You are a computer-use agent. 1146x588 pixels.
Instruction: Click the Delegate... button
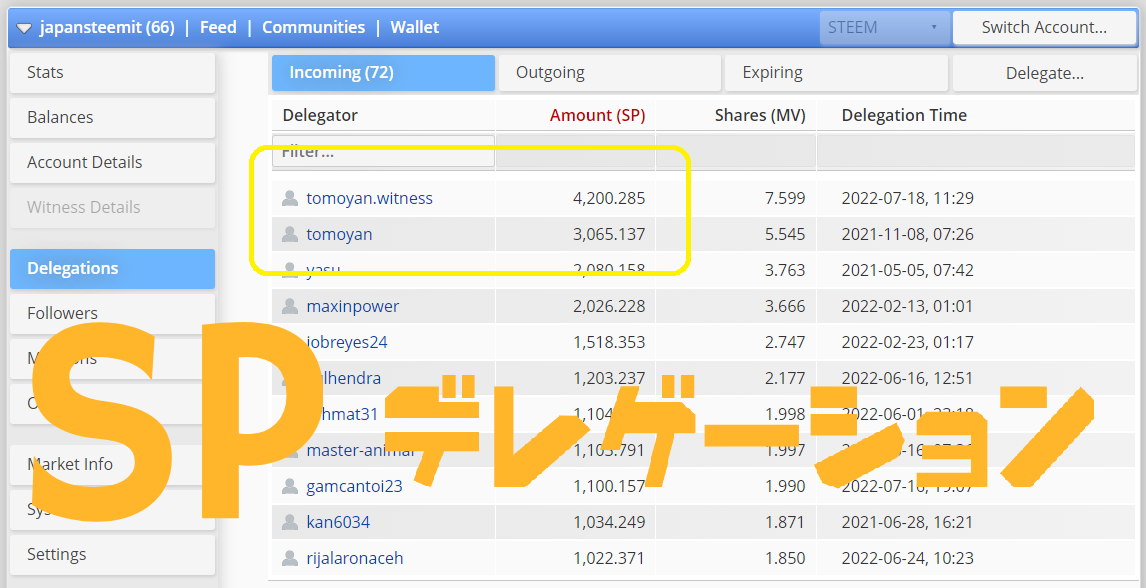click(1044, 73)
